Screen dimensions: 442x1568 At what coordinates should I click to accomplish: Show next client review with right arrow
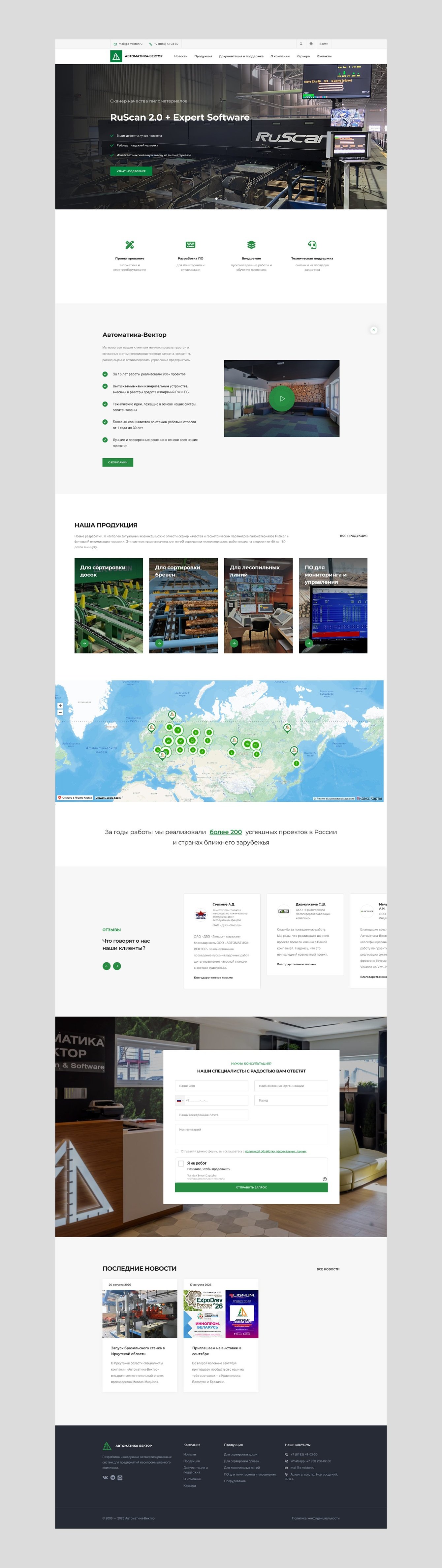click(117, 966)
